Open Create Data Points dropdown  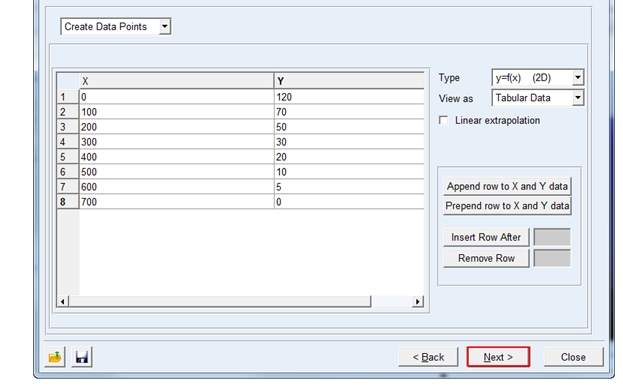116,27
